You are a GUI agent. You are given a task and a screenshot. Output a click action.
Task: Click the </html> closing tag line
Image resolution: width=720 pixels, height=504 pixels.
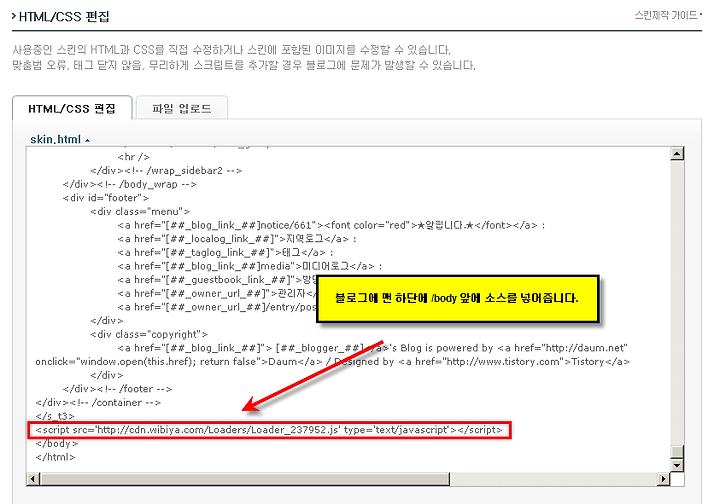pos(55,457)
